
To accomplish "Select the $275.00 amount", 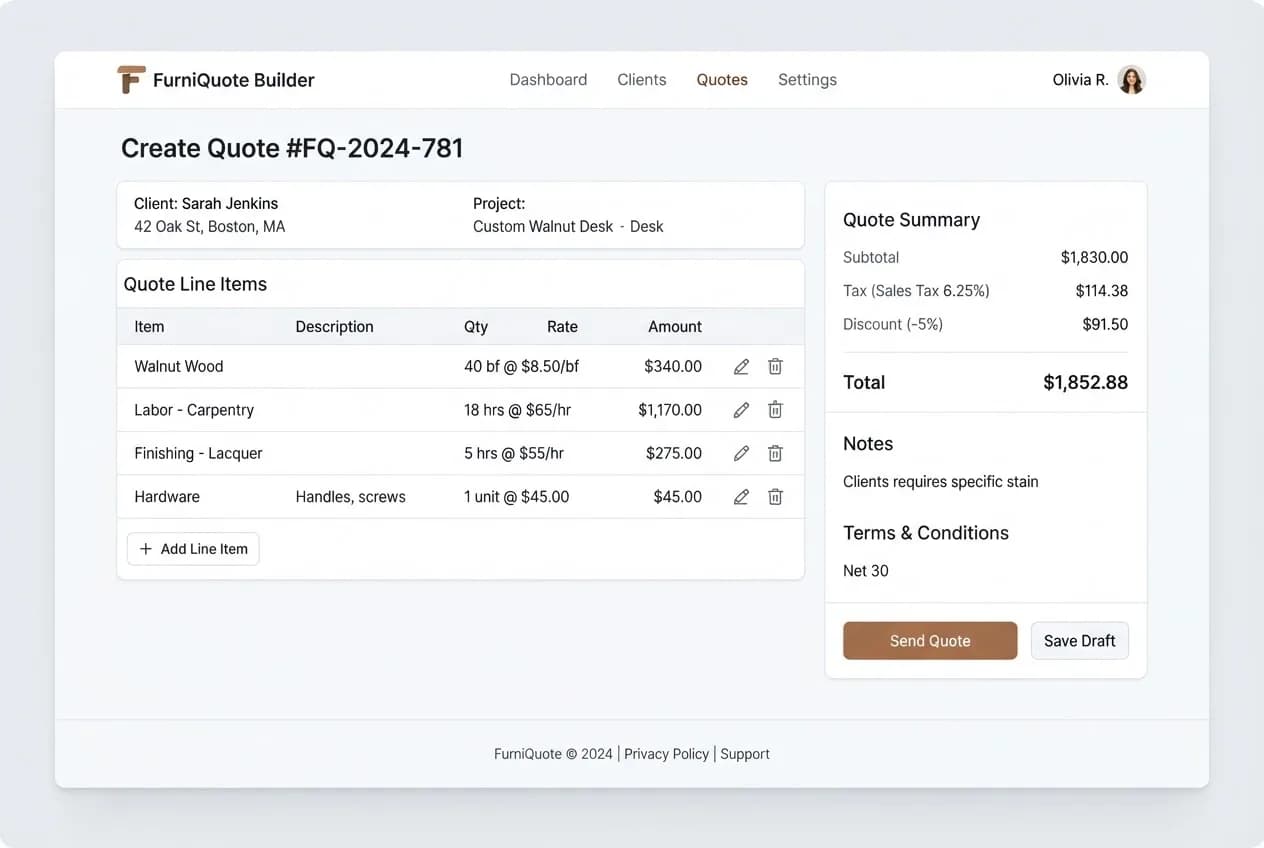I will tap(674, 453).
